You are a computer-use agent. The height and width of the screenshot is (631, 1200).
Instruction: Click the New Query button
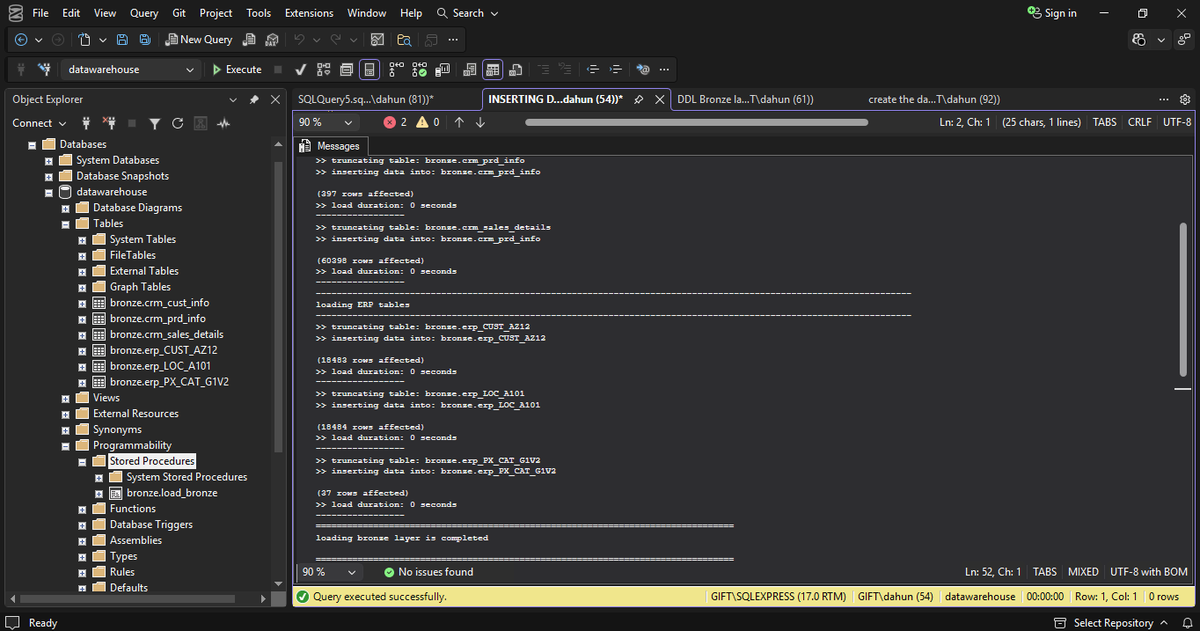click(x=198, y=40)
